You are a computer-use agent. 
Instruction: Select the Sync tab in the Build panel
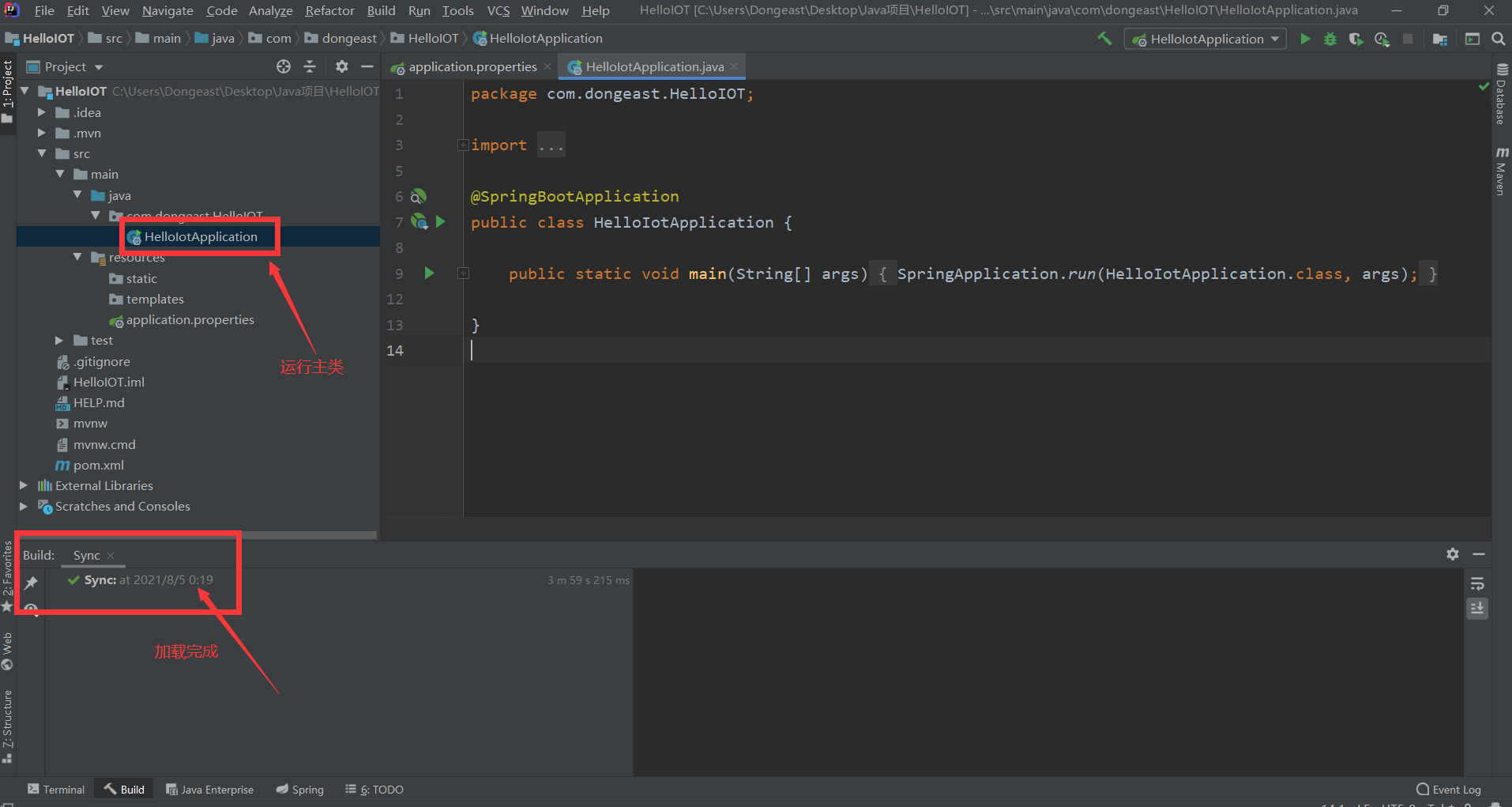tap(86, 555)
